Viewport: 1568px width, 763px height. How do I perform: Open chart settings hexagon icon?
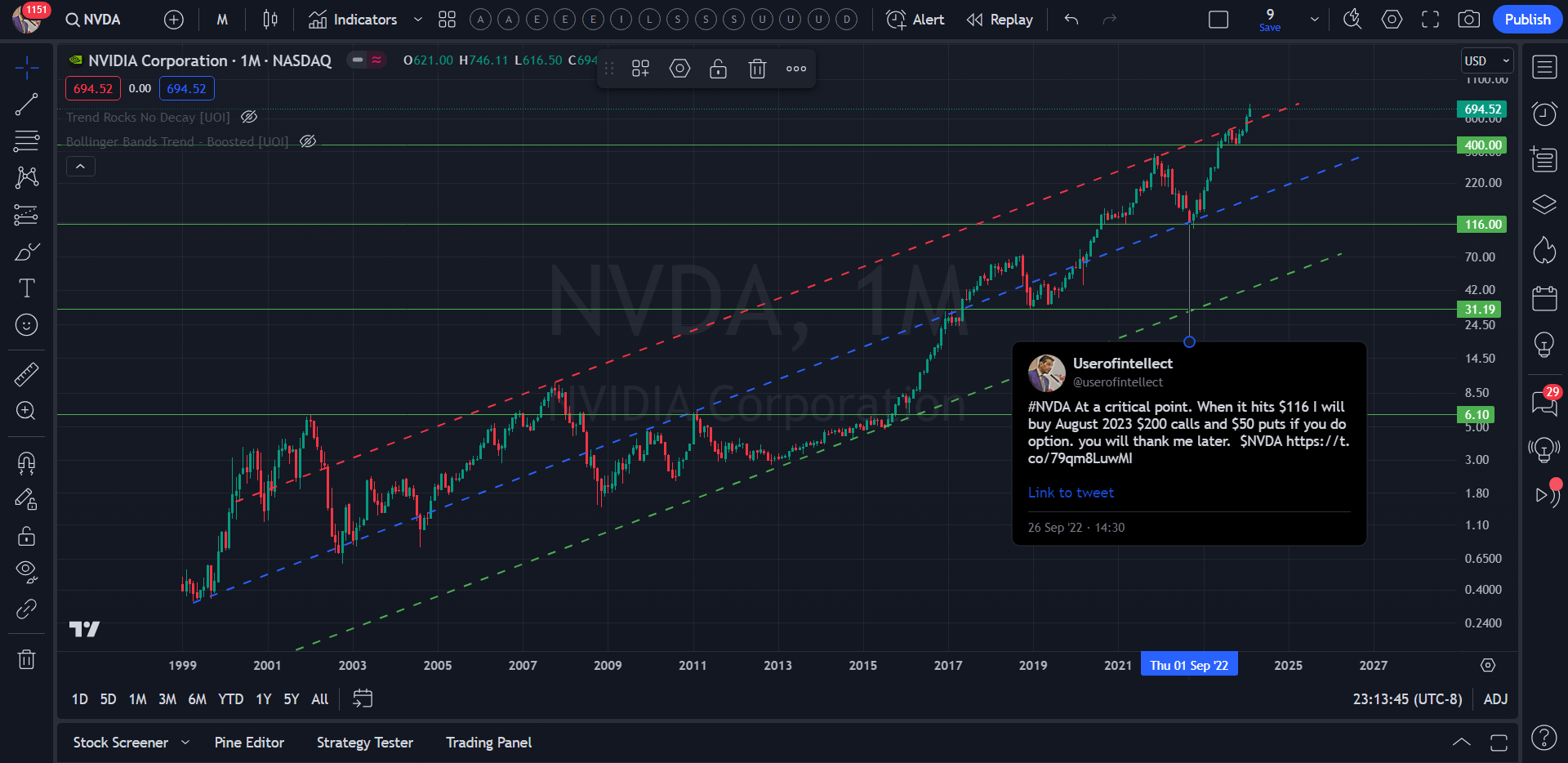tap(1392, 20)
